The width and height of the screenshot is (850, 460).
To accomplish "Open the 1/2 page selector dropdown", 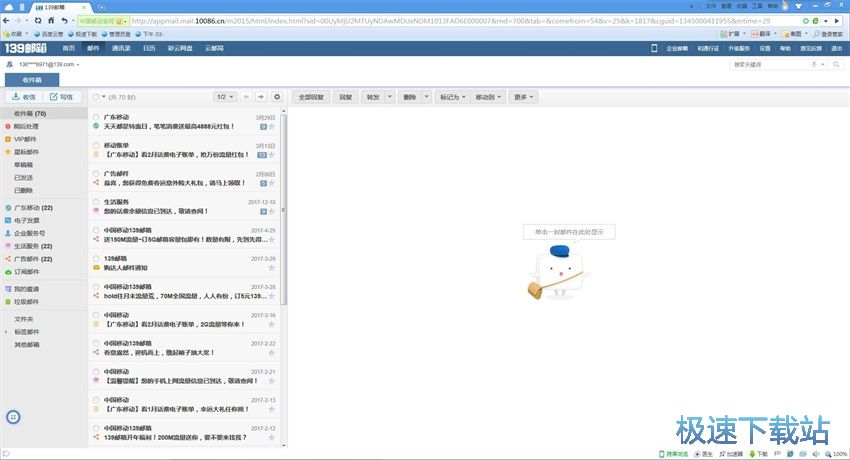I will 225,96.
